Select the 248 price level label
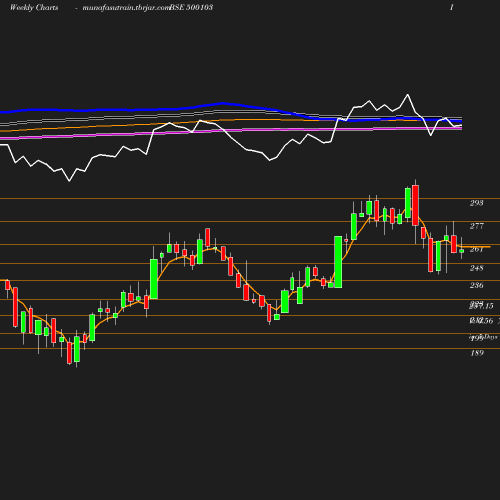Viewport: 500px width, 500px height. point(477,268)
